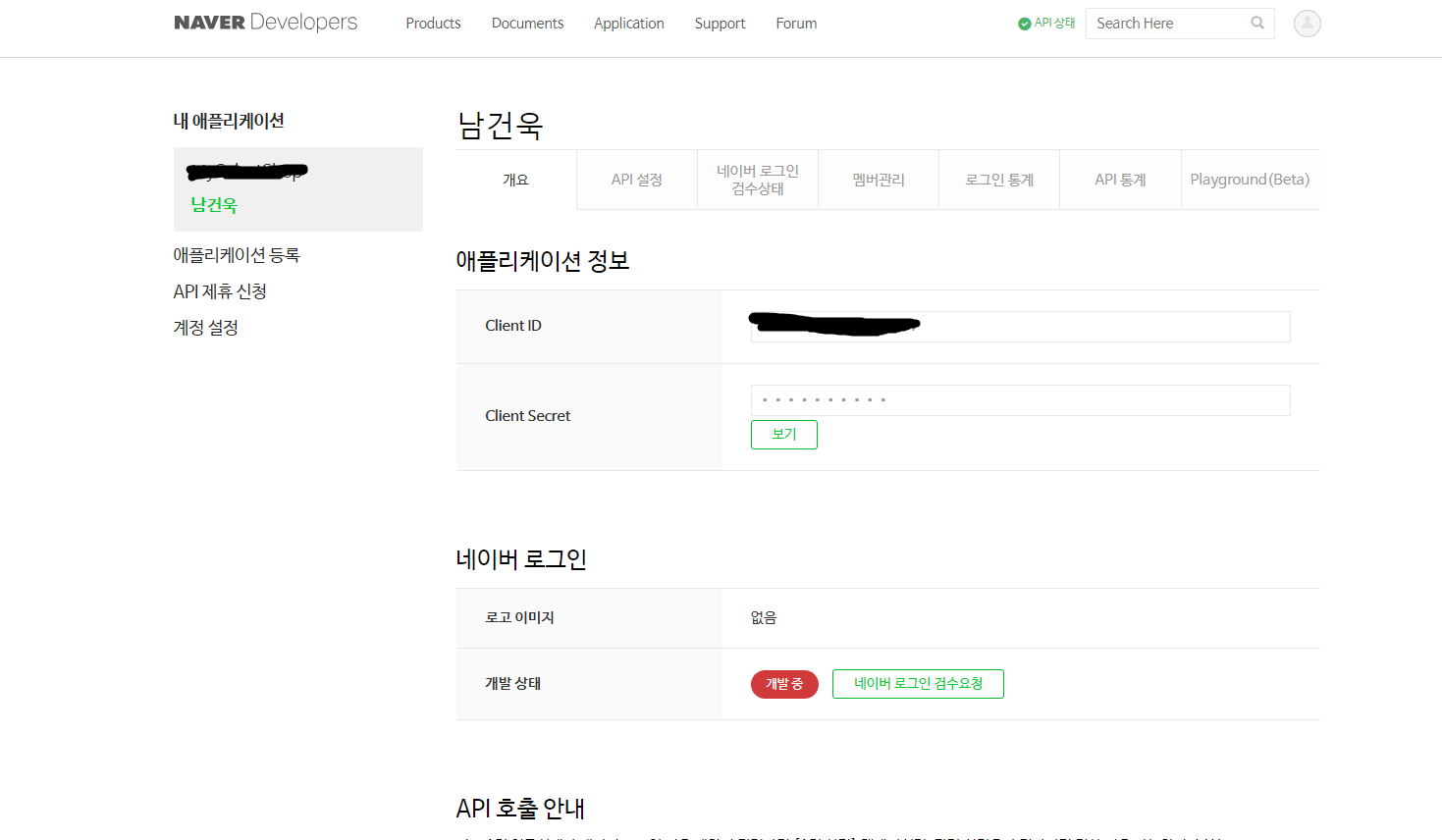Switch to 네이버 로그인 검수상태 tab
This screenshot has height=840, width=1442.
coord(758,180)
